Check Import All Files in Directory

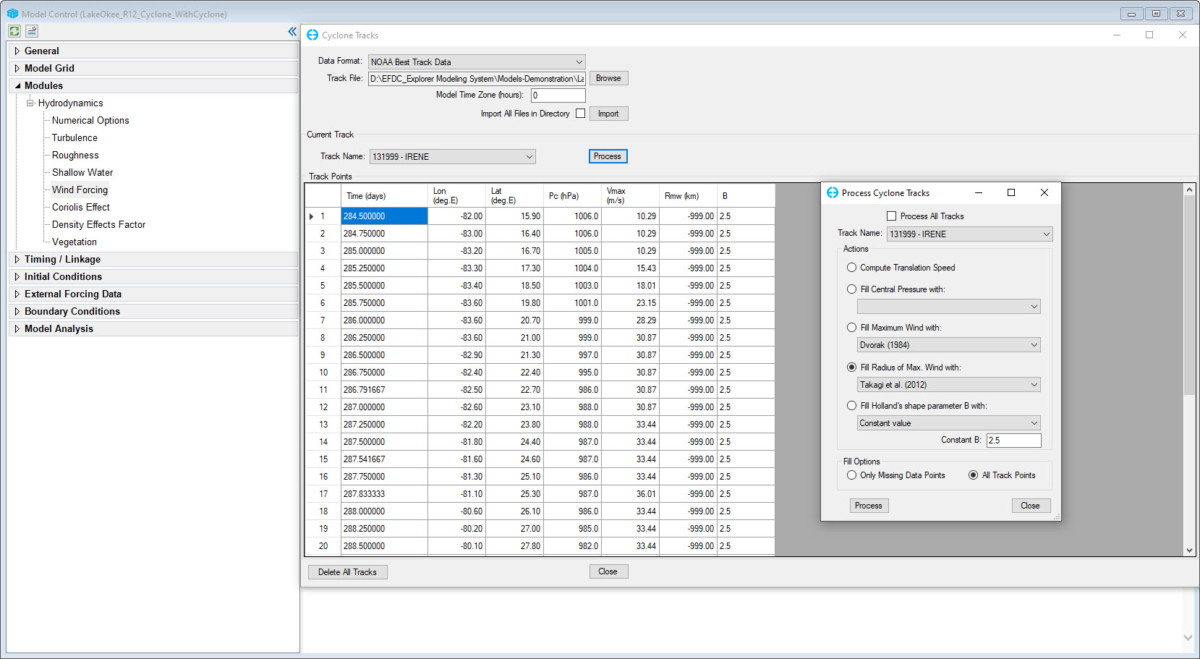[580, 114]
